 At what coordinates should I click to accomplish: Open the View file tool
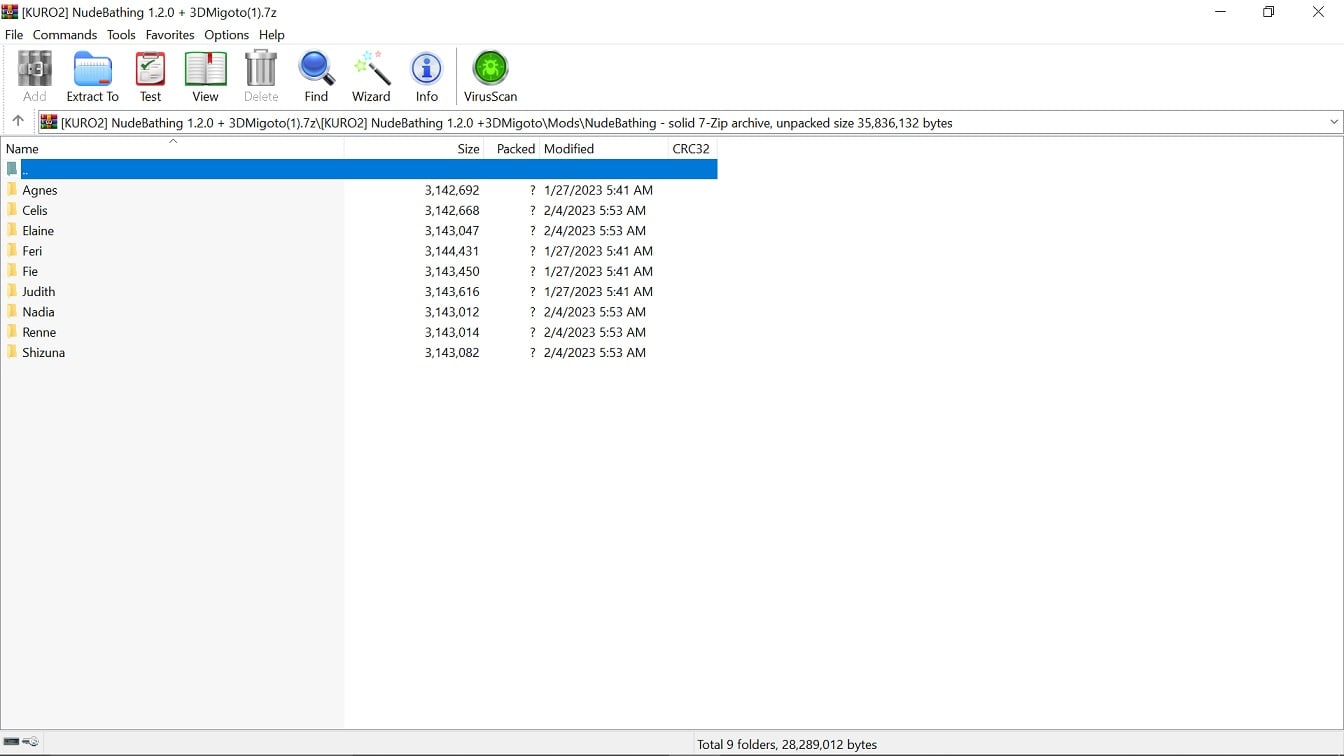coord(205,77)
